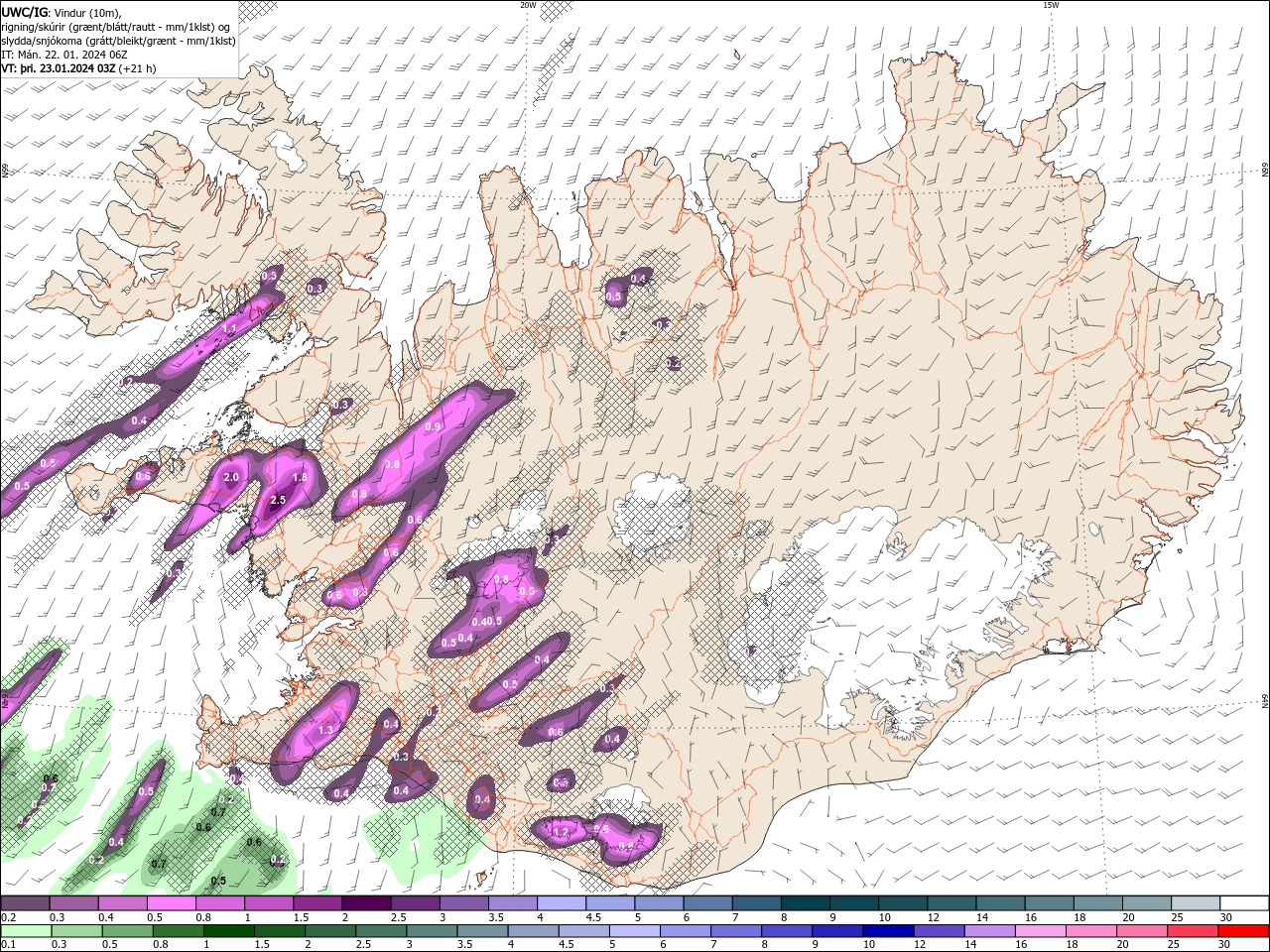The image size is (1270, 952).
Task: Select the dark teal snow swatch labeled 8
Action: (806, 902)
